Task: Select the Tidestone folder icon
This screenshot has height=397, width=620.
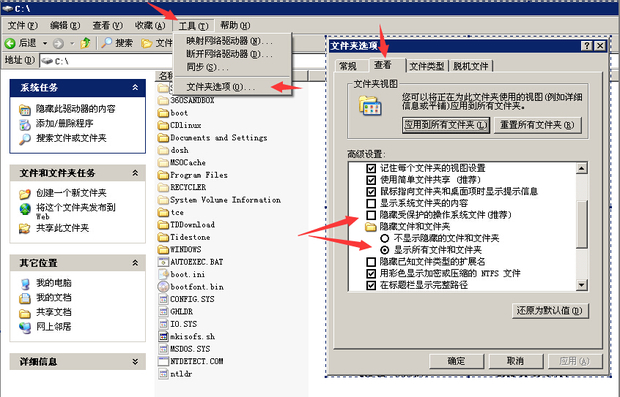Action: tap(163, 237)
